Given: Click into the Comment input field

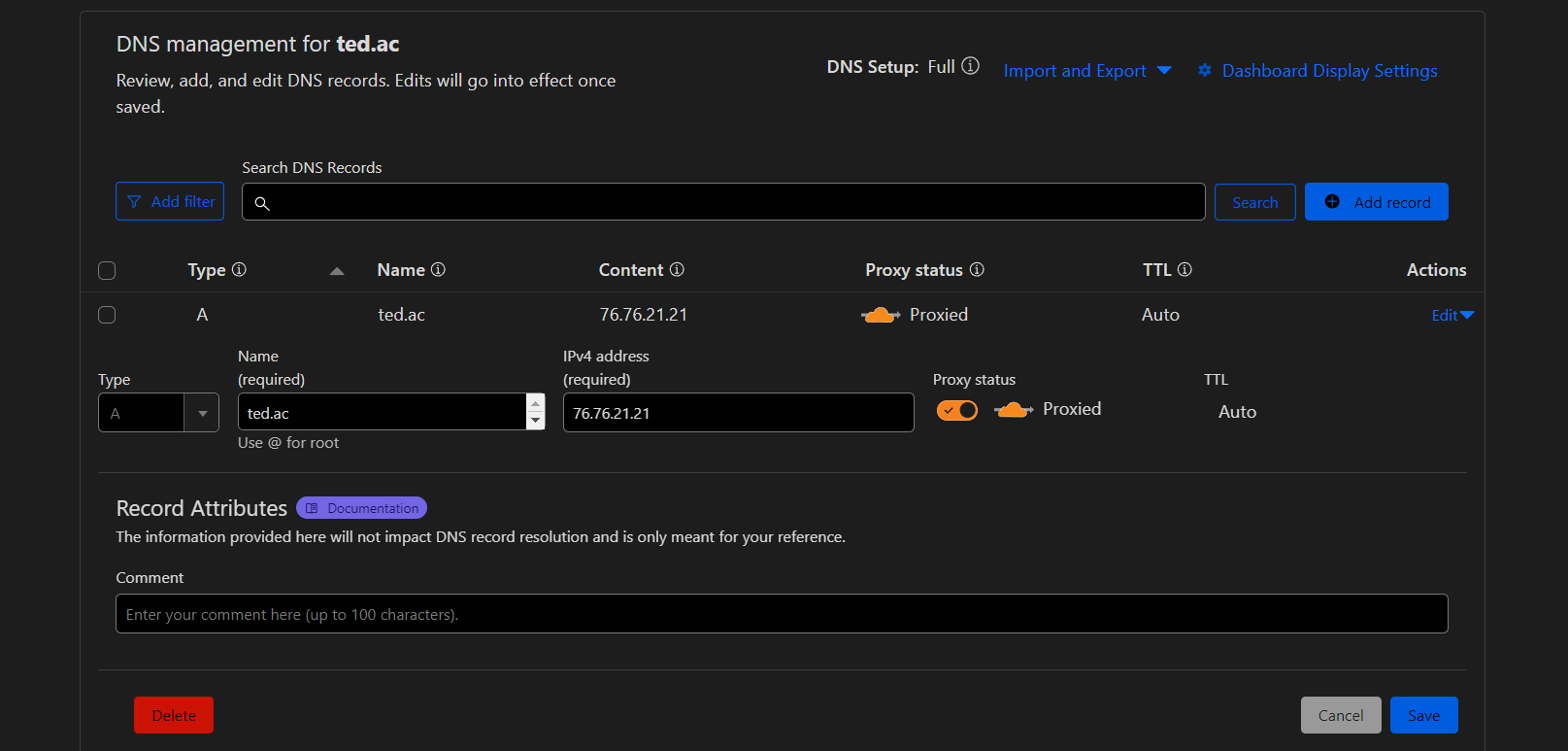Looking at the screenshot, I should (782, 614).
